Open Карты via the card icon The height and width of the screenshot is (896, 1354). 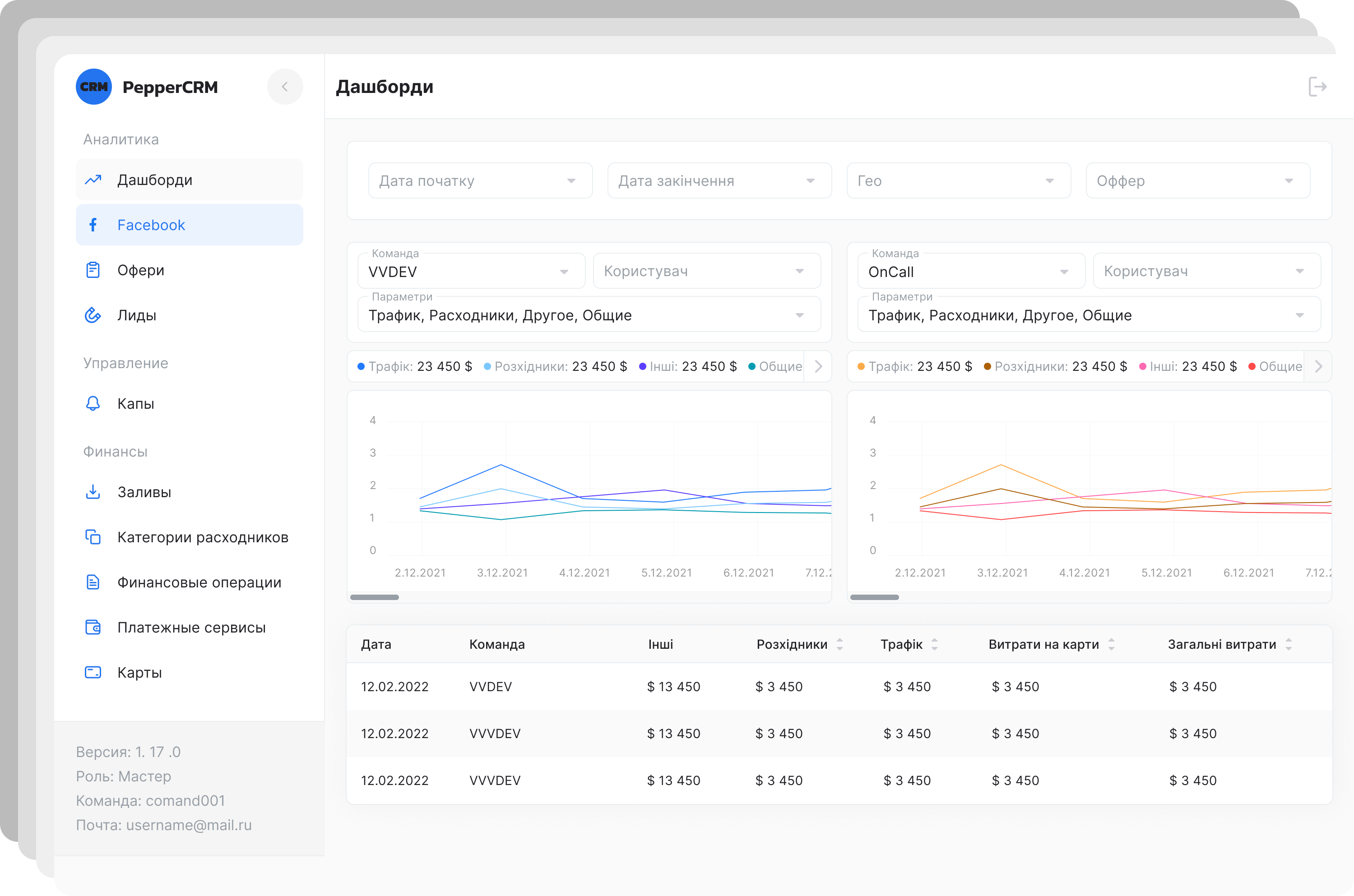[93, 672]
